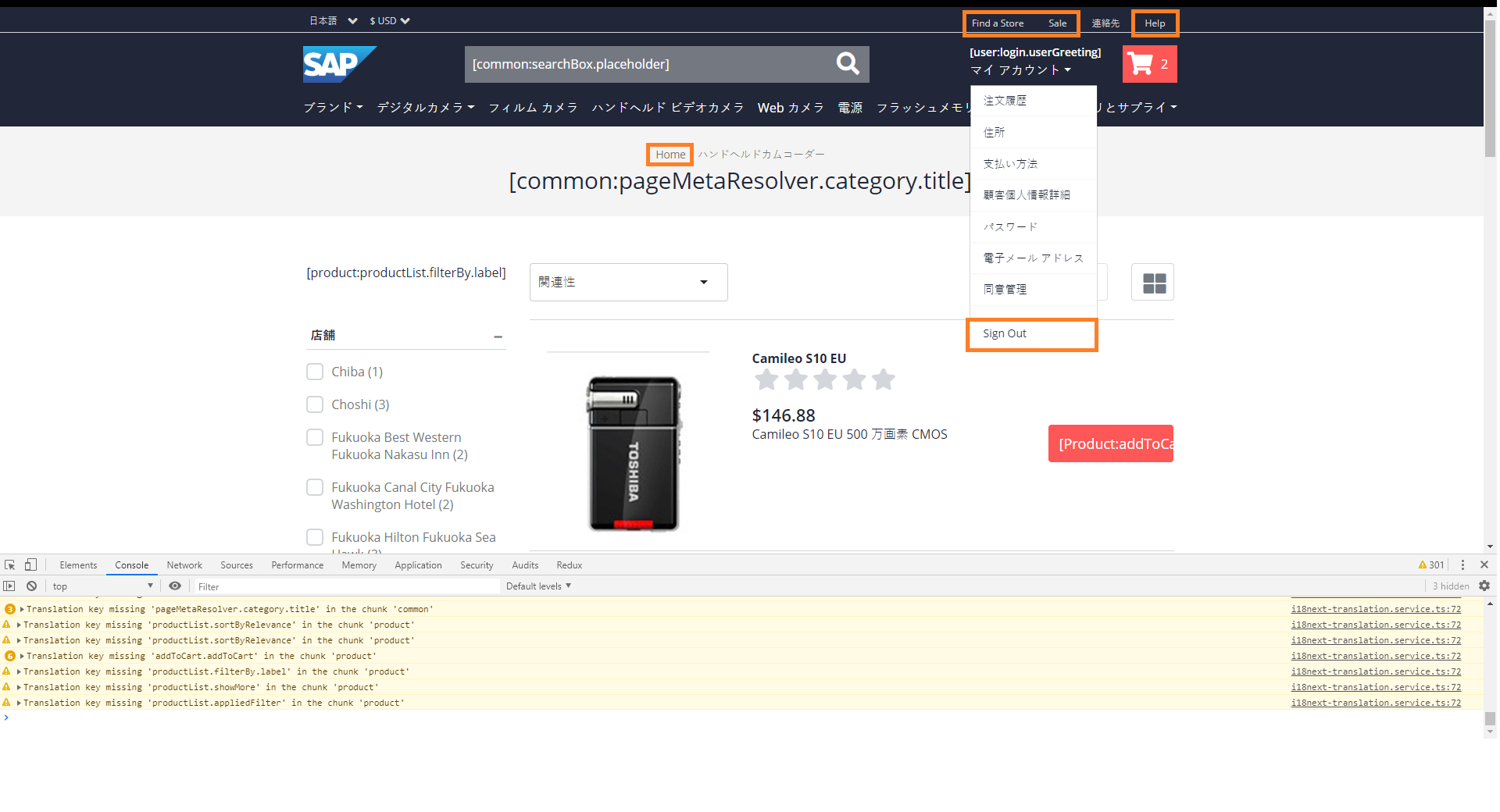Click the Help link
Image resolution: width=1500 pixels, height=812 pixels.
pyautogui.click(x=1155, y=23)
